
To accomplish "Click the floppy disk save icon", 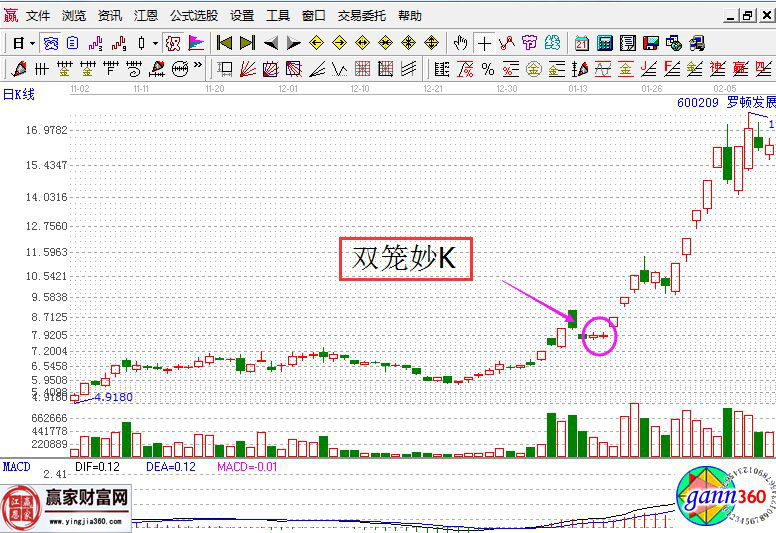I will click(x=651, y=43).
